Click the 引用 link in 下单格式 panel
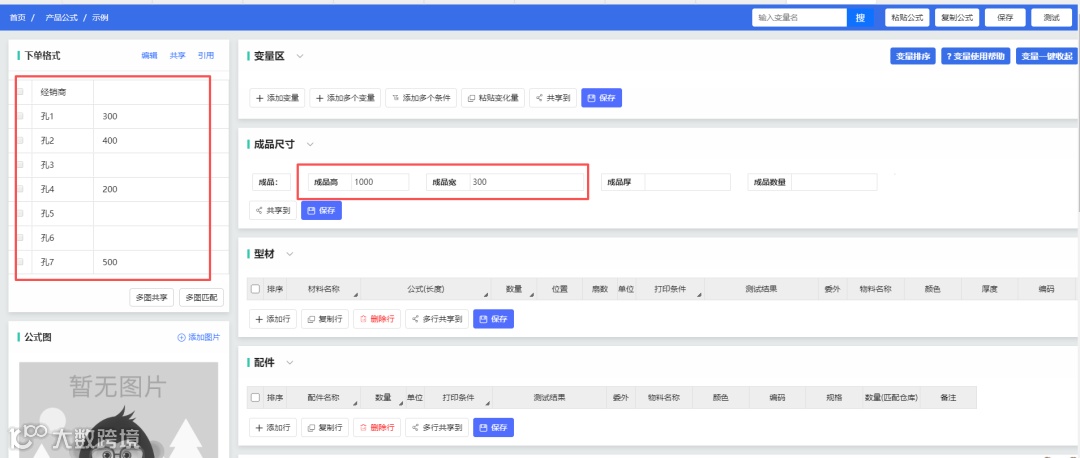 tap(206, 56)
